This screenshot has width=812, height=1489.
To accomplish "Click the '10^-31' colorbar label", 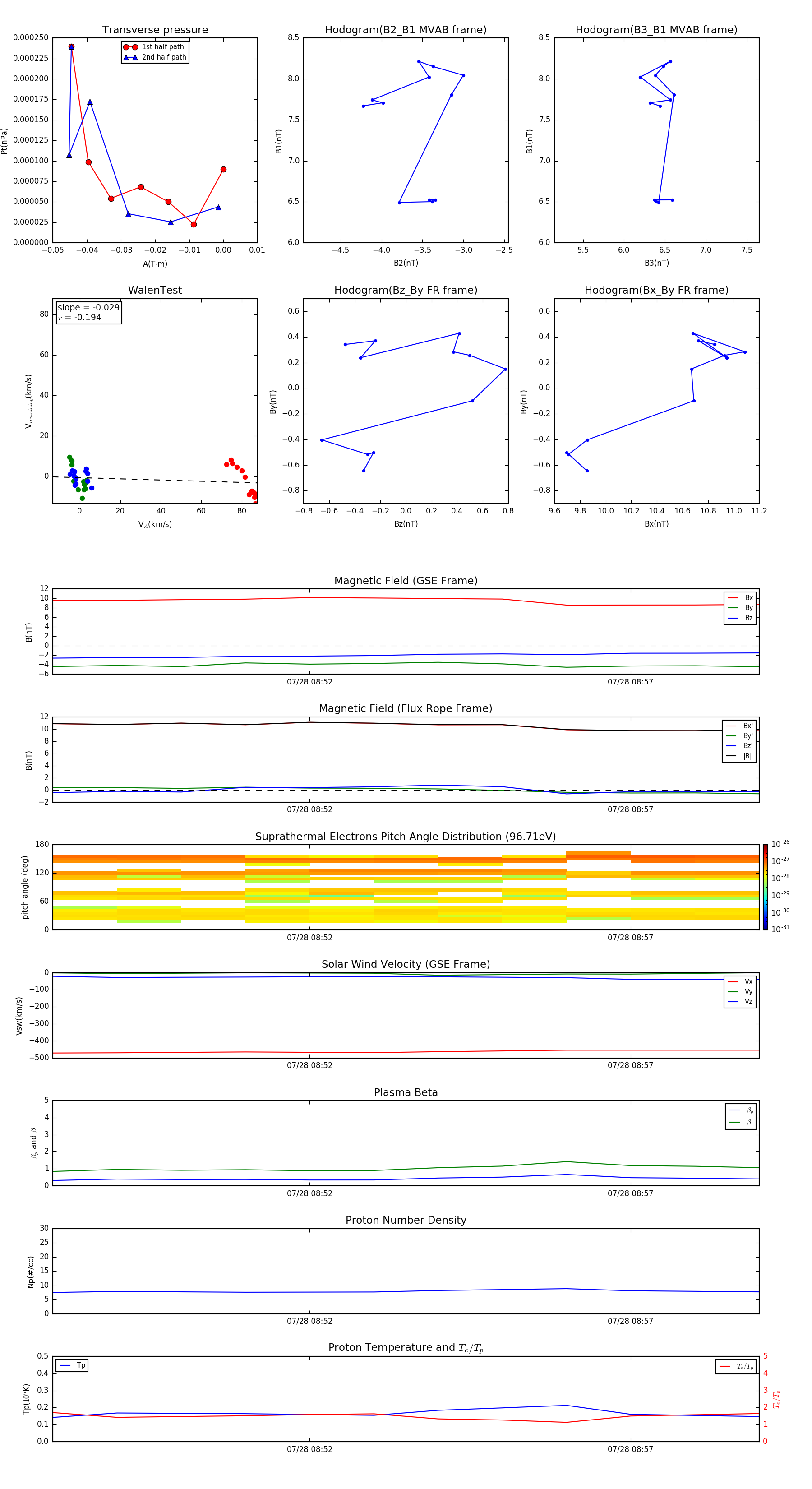I will coord(780,929).
